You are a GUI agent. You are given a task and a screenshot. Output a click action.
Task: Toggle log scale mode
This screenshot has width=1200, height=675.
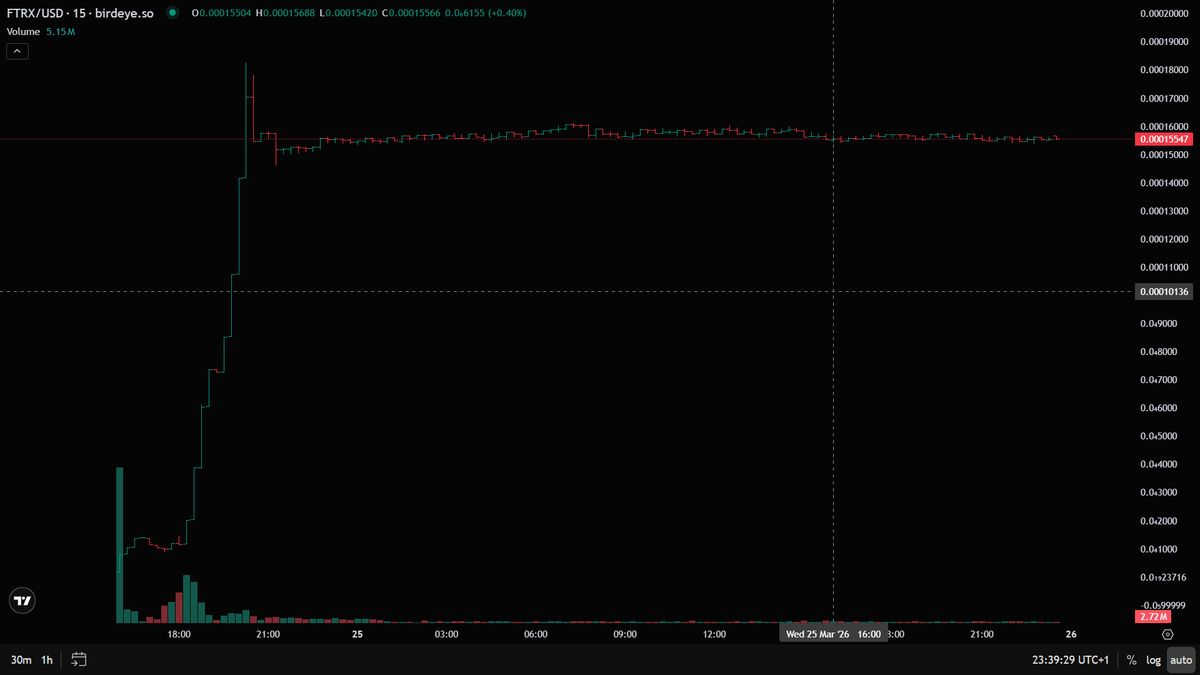1153,660
